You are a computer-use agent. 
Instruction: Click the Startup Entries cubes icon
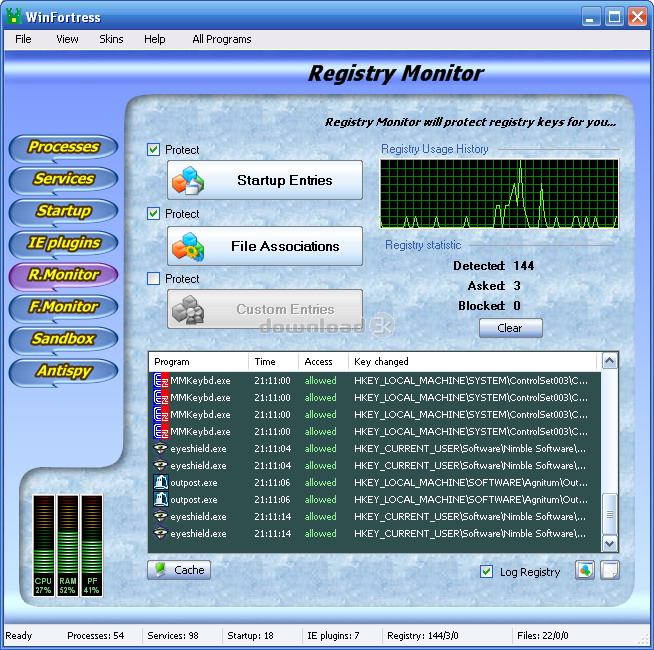[188, 180]
